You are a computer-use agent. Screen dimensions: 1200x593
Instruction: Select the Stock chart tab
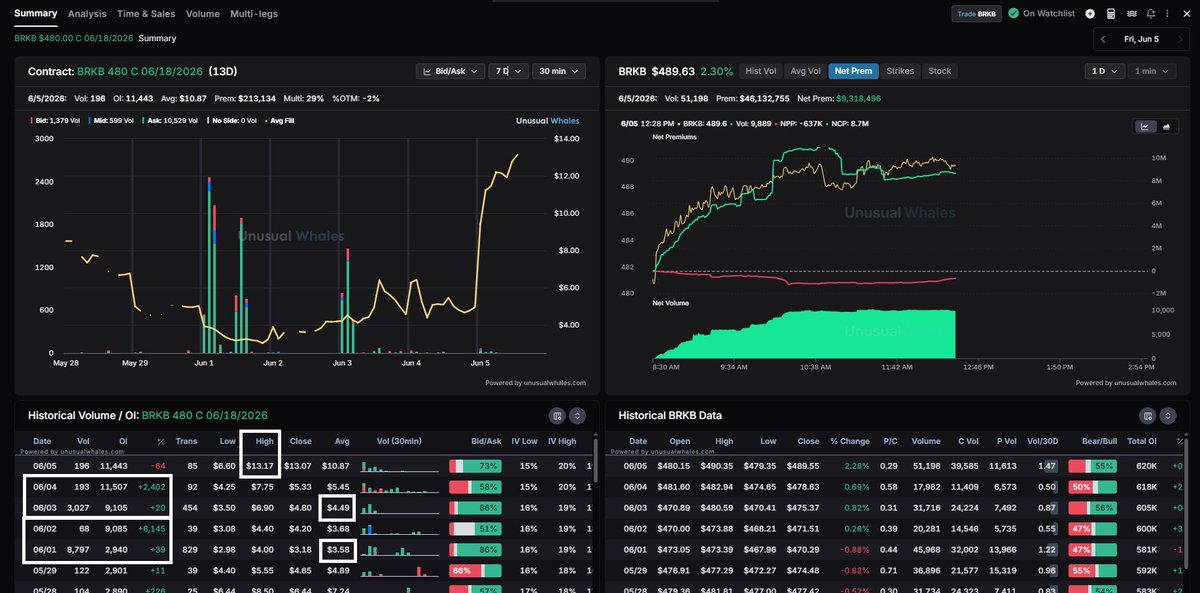coord(940,71)
